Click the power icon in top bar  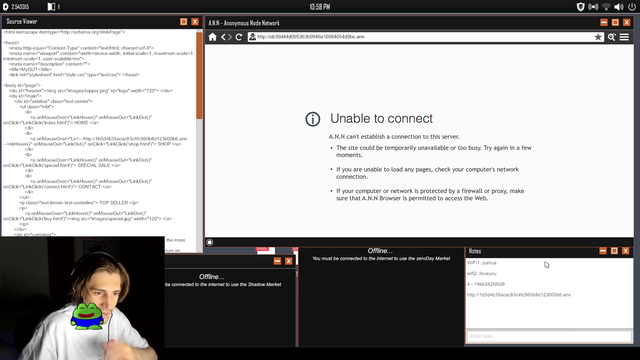[632, 7]
